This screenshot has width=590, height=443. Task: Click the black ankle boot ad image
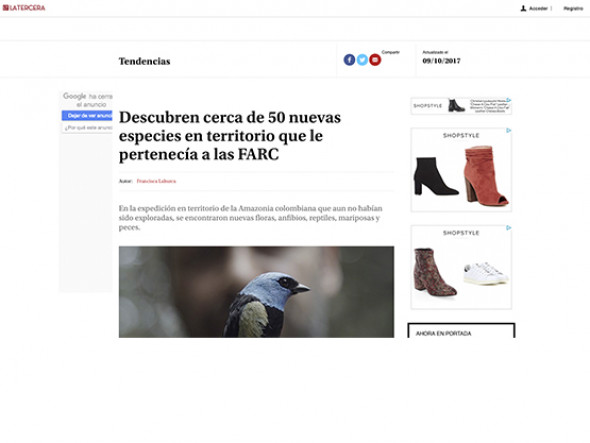(436, 176)
